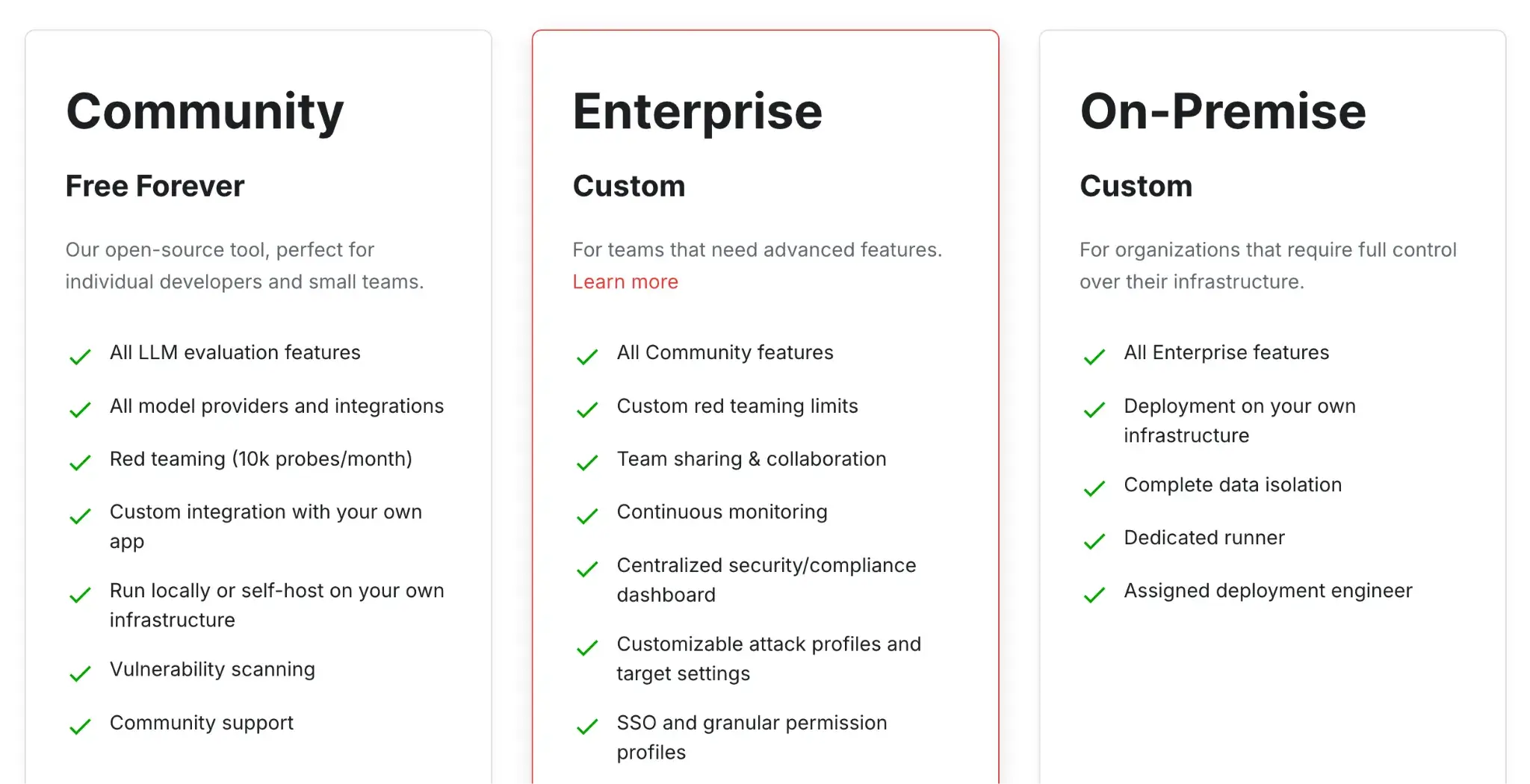The width and height of the screenshot is (1530, 784).
Task: Click checkmark next to Dedicated runner
Action: 1094,541
